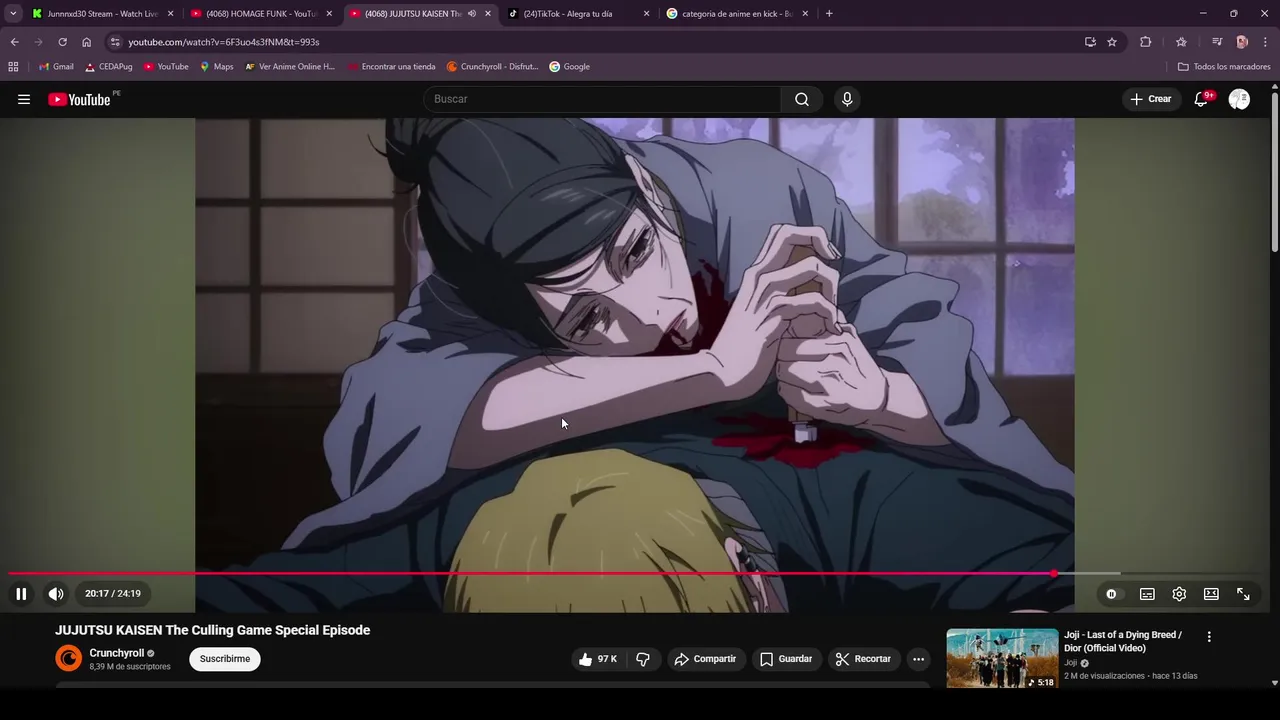This screenshot has height=720, width=1280.
Task: Open the Ver Anime Online bookmark
Action: coord(290,67)
